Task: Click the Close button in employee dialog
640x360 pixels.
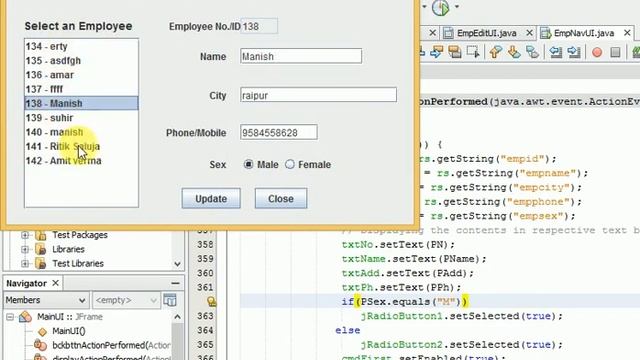Action: pos(281,198)
